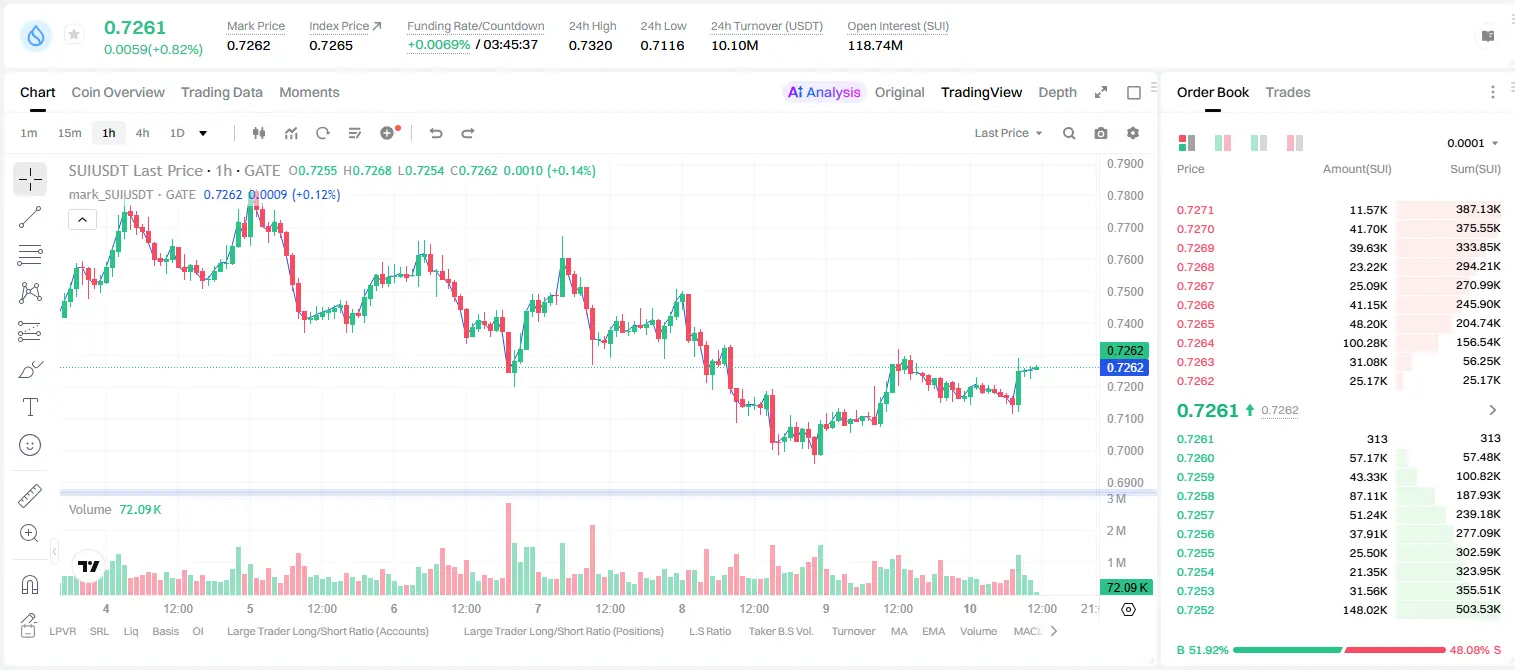Select the text annotation tool
The height and width of the screenshot is (670, 1515).
[x=30, y=407]
